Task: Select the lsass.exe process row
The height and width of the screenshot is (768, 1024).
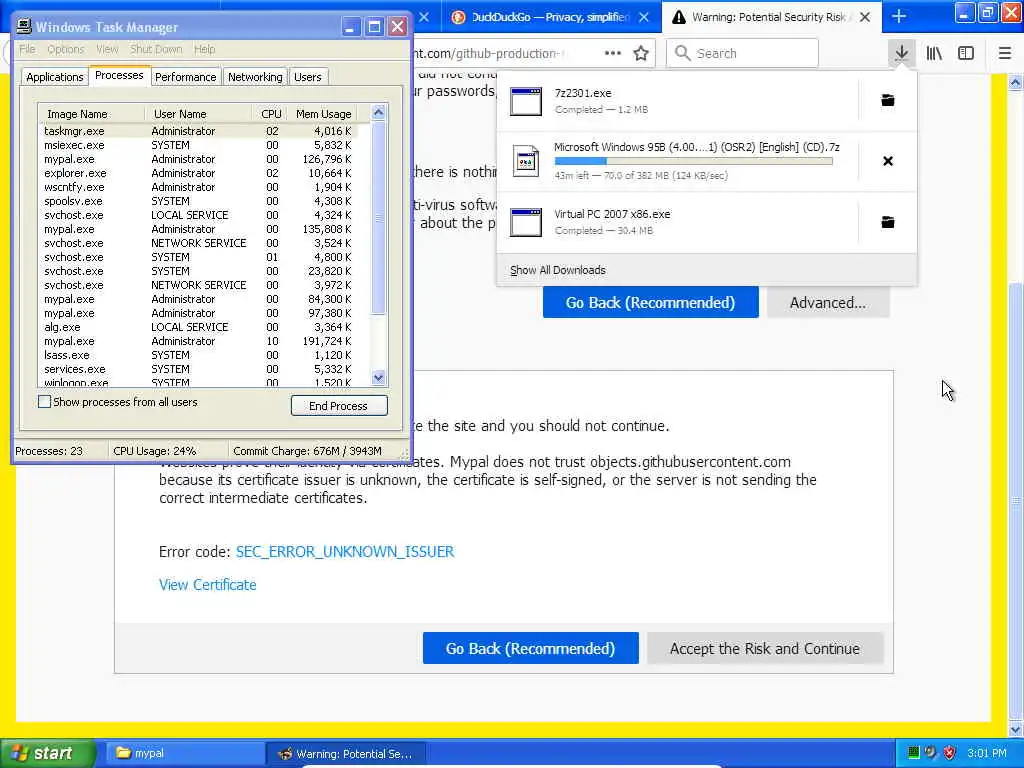Action: pos(199,355)
